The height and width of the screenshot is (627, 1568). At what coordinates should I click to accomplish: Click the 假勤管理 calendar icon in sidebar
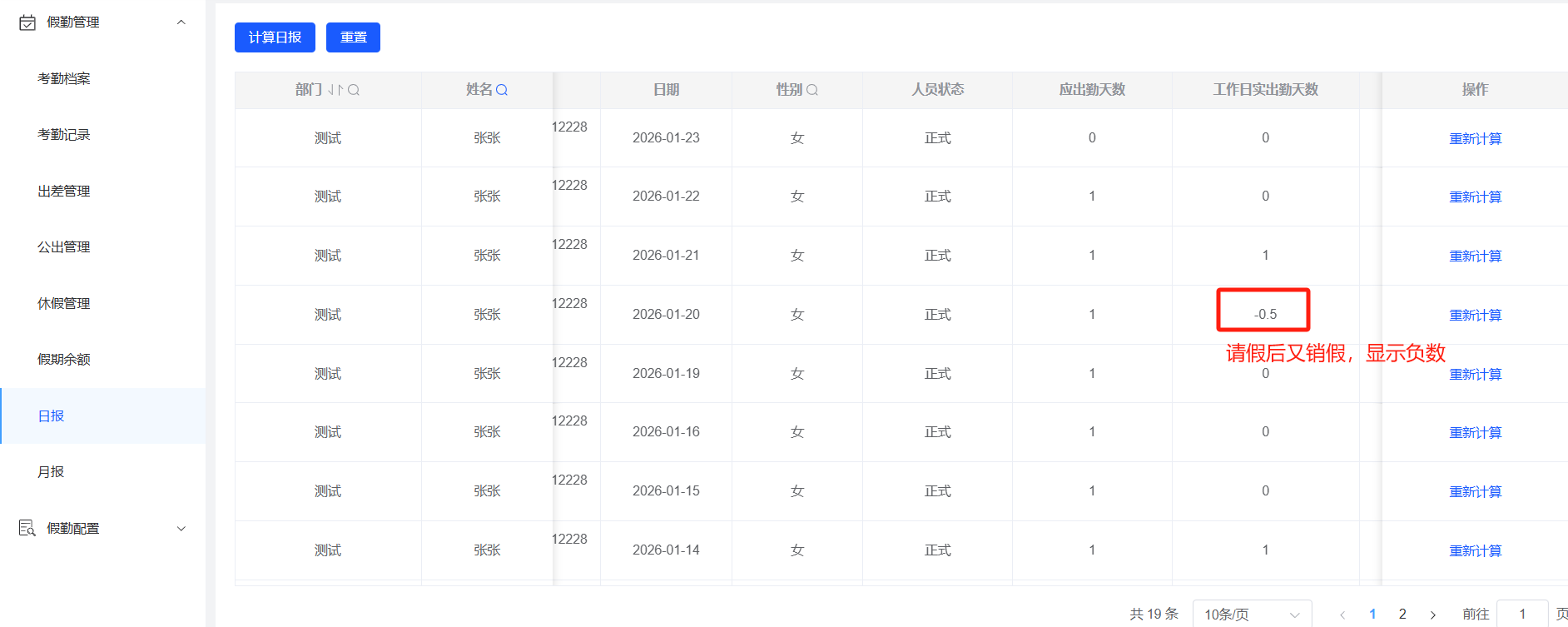coord(27,22)
